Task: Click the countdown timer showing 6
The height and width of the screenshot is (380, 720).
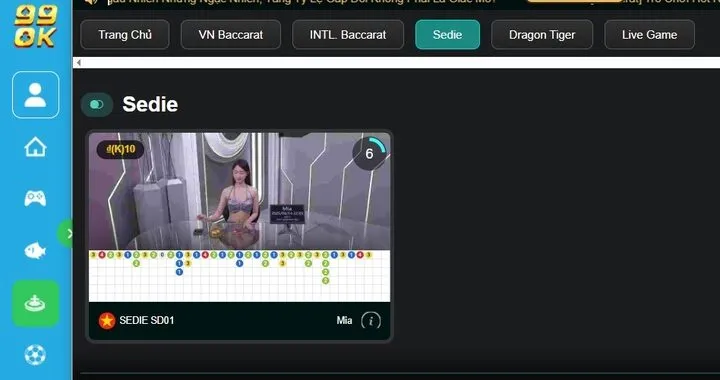Action: 369,153
